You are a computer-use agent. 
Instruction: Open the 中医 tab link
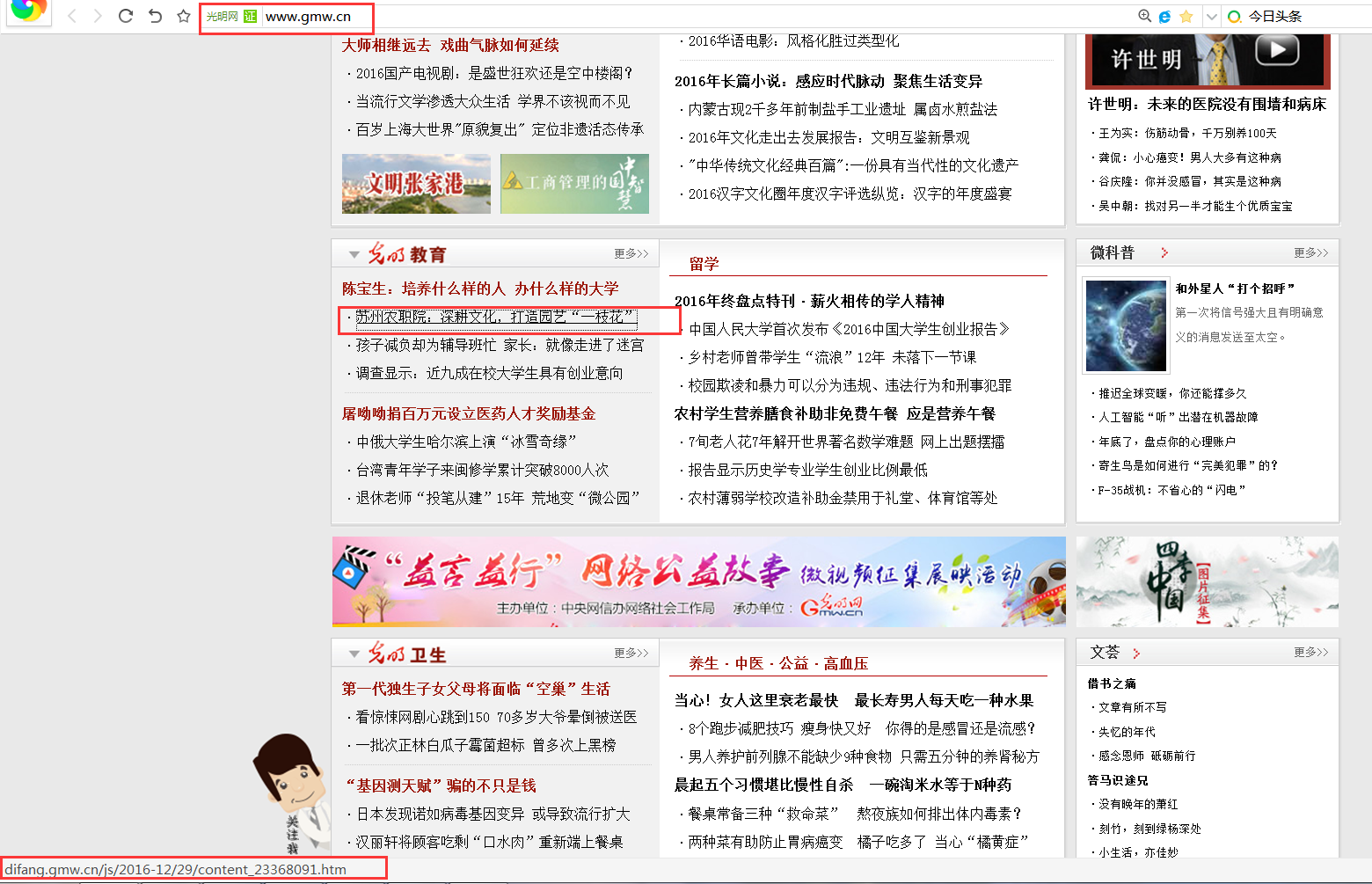tap(749, 663)
